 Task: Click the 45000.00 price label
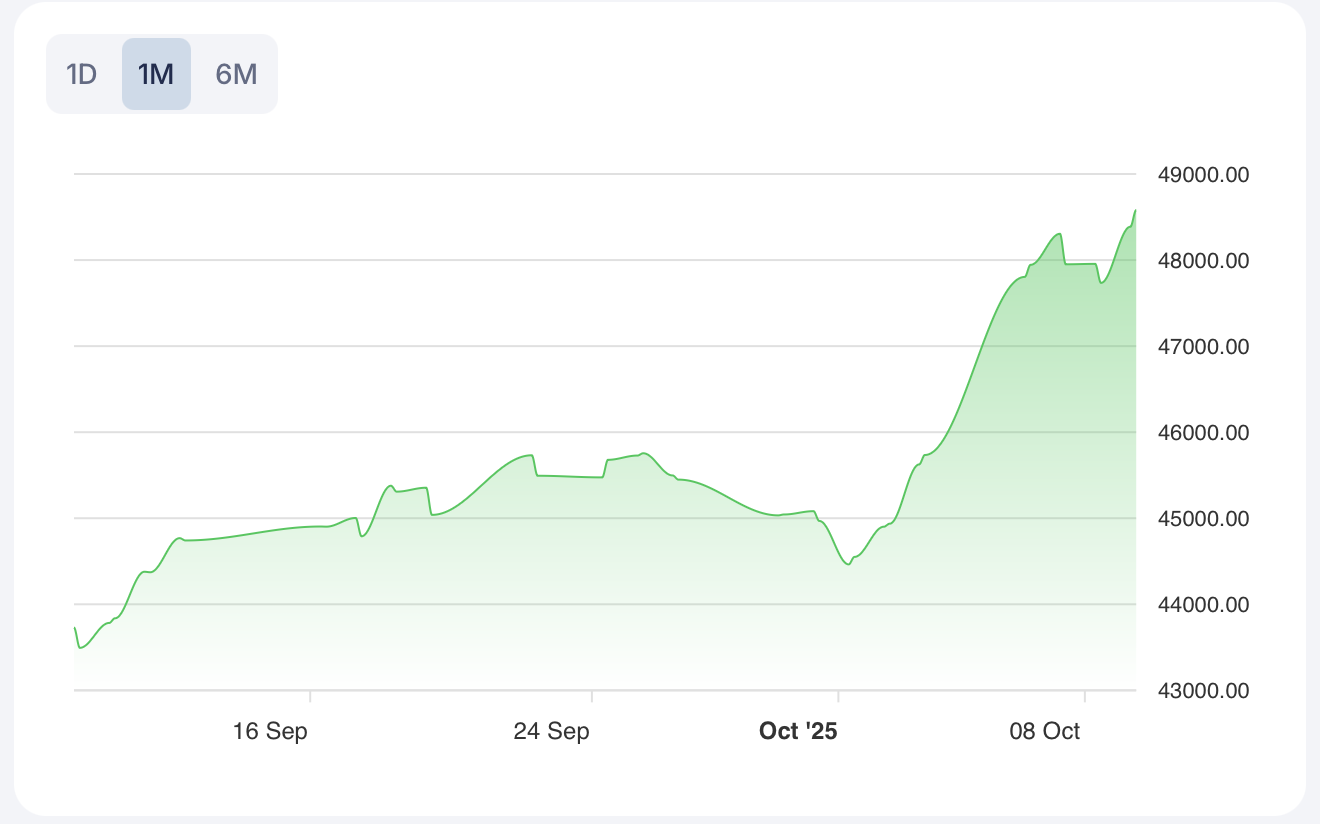tap(1203, 519)
